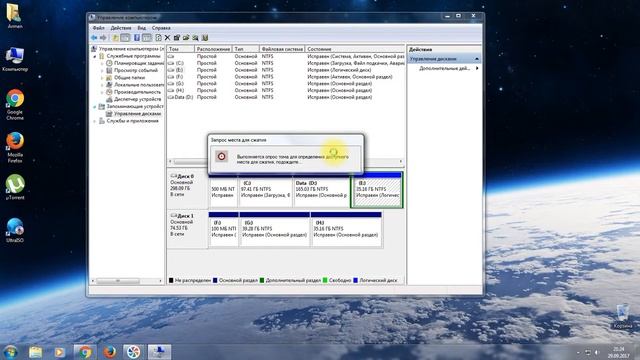640x360 pixels.
Task: Click the Up one level folder icon
Action: (x=116, y=38)
